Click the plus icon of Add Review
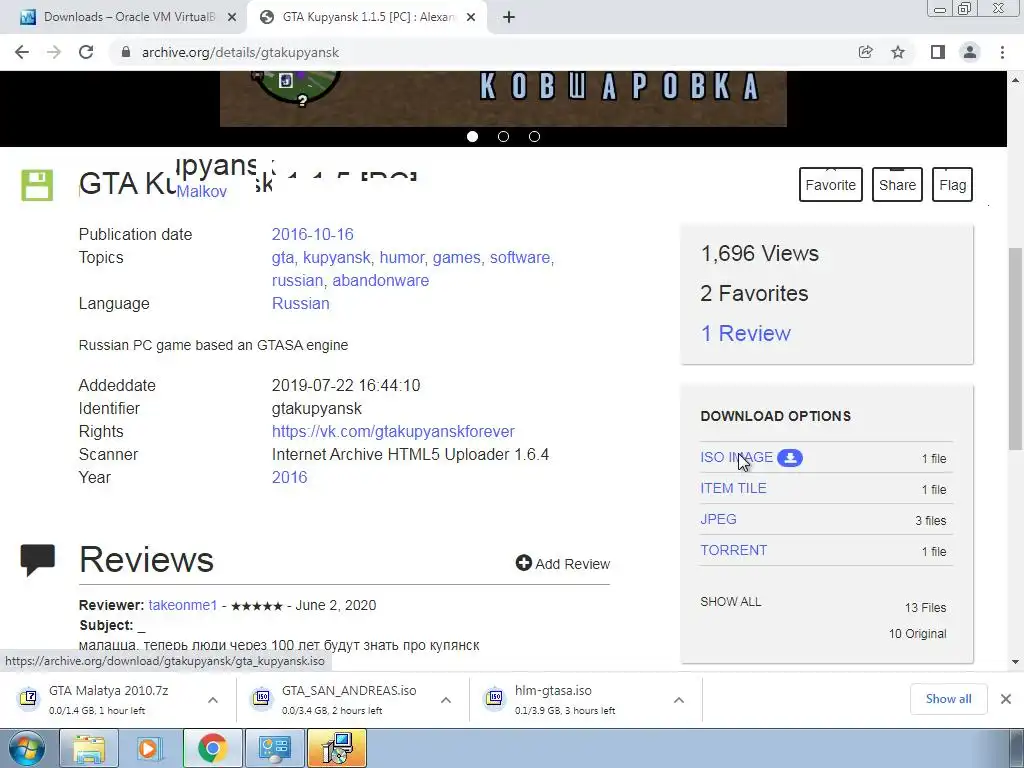This screenshot has height=768, width=1024. point(523,563)
